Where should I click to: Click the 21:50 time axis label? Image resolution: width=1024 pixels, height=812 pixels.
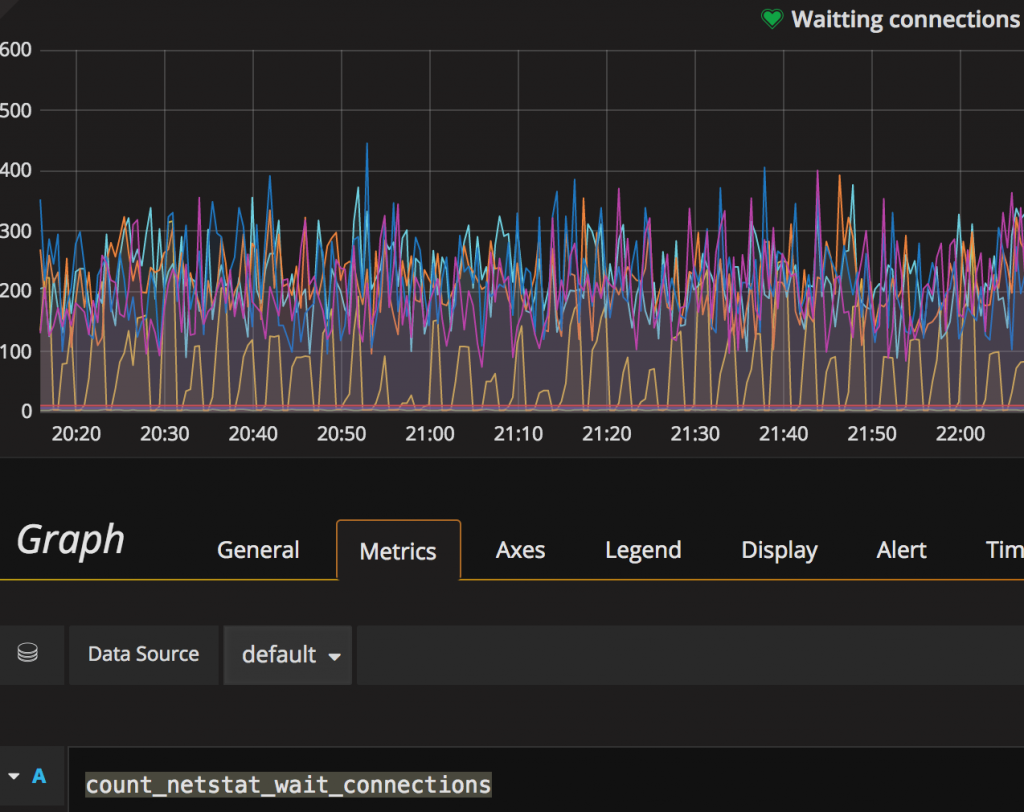pyautogui.click(x=872, y=434)
